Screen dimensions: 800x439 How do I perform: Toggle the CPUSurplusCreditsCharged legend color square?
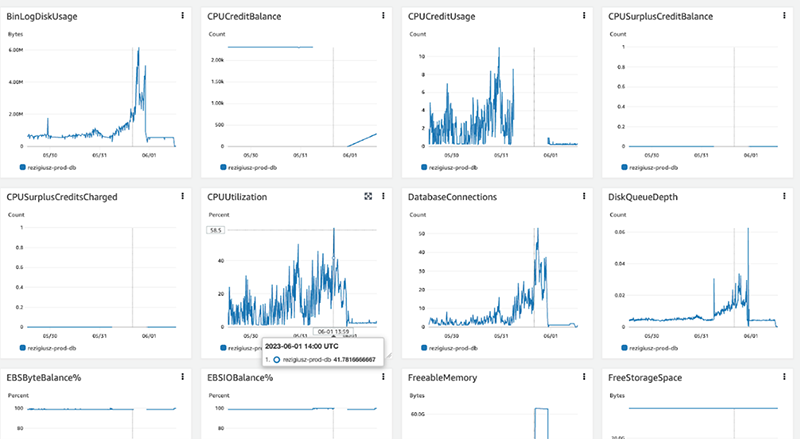22,348
